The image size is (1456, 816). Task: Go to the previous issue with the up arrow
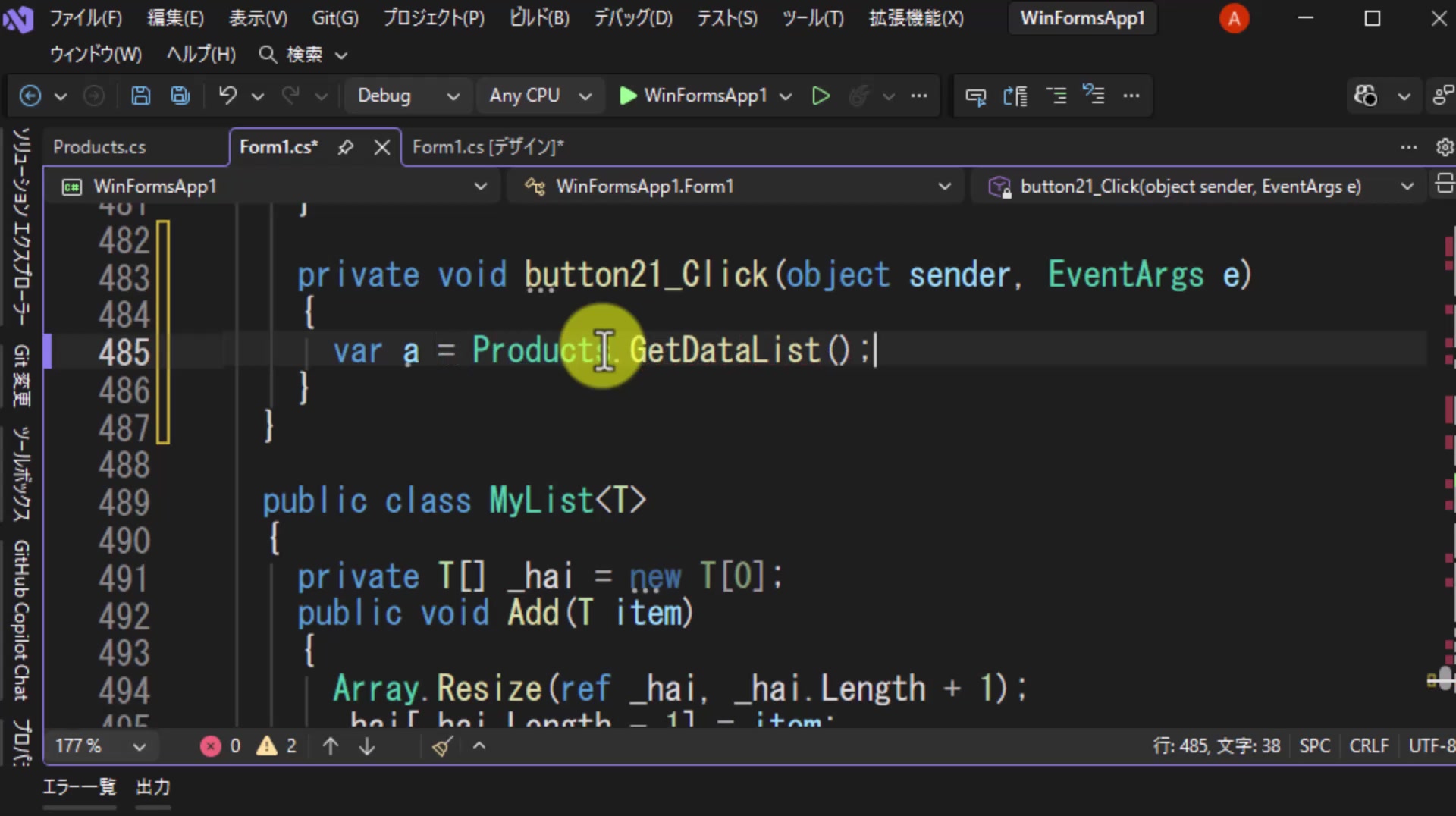331,746
